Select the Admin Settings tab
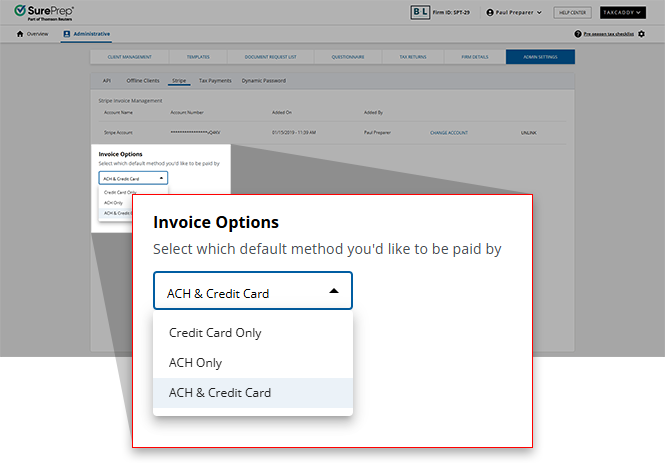 [x=540, y=57]
